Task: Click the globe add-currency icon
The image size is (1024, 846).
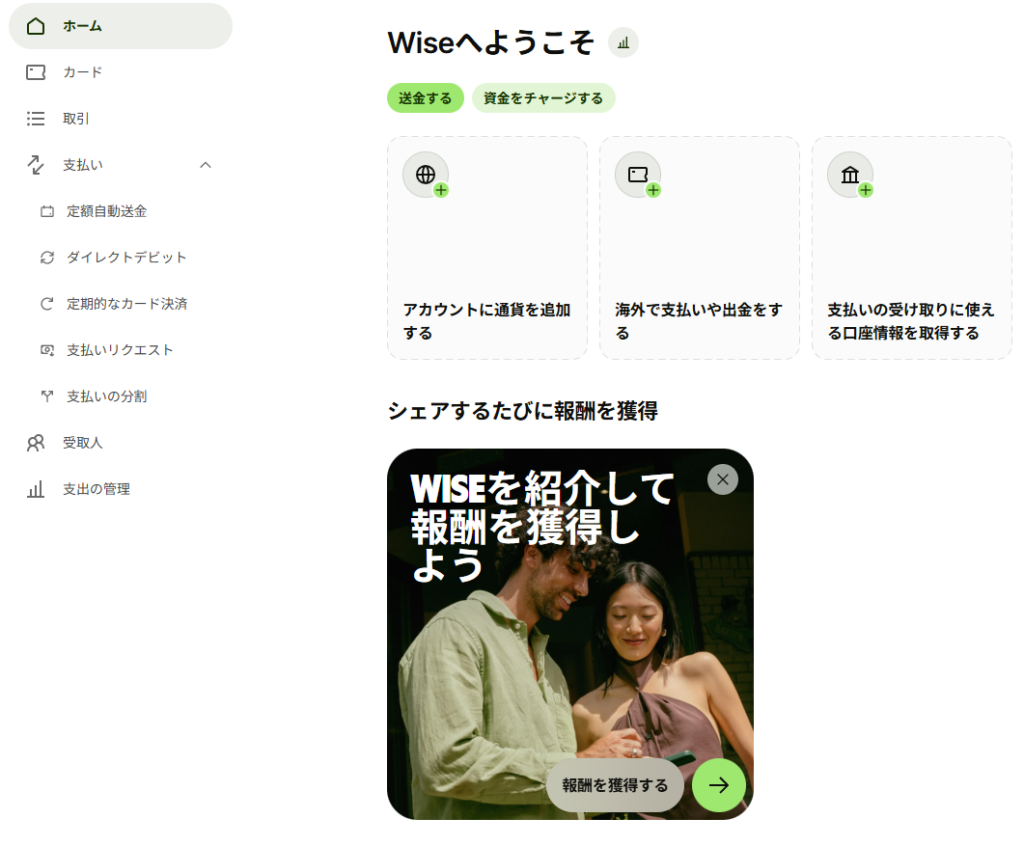Action: pyautogui.click(x=426, y=175)
